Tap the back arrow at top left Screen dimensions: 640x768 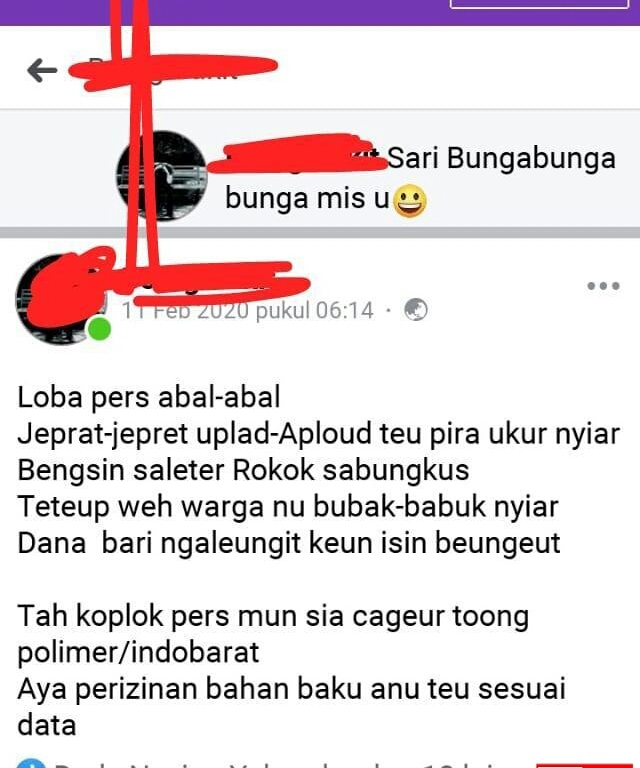coord(42,71)
